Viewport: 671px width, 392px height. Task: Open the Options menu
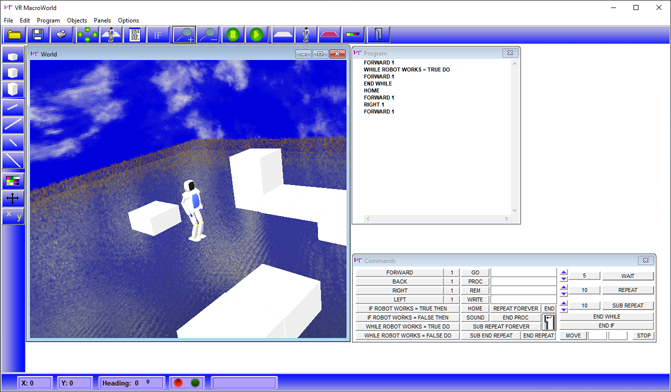[128, 20]
